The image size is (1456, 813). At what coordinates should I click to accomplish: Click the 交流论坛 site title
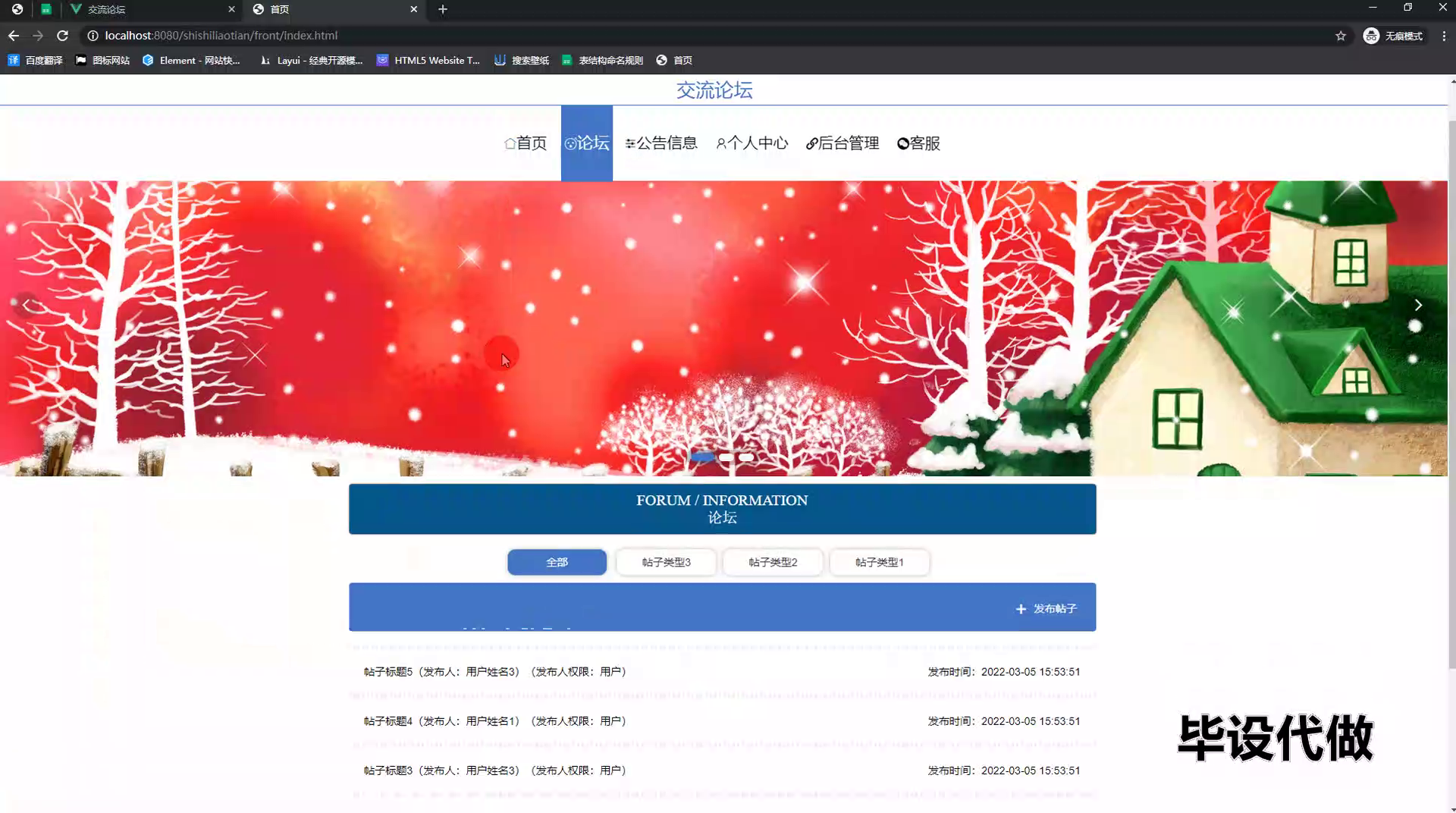coord(714,90)
